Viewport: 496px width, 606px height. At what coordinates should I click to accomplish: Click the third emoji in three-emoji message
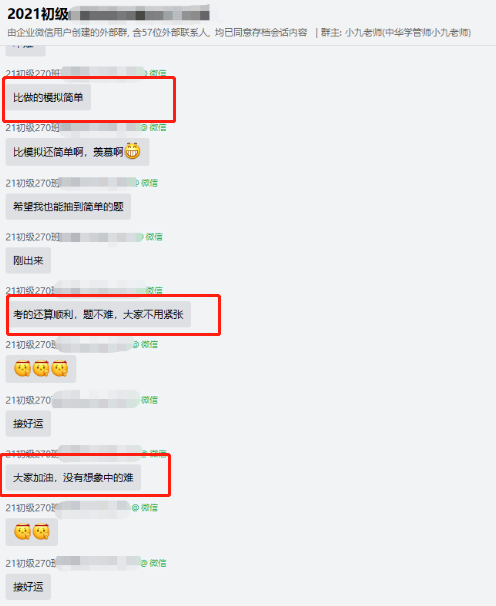point(60,368)
